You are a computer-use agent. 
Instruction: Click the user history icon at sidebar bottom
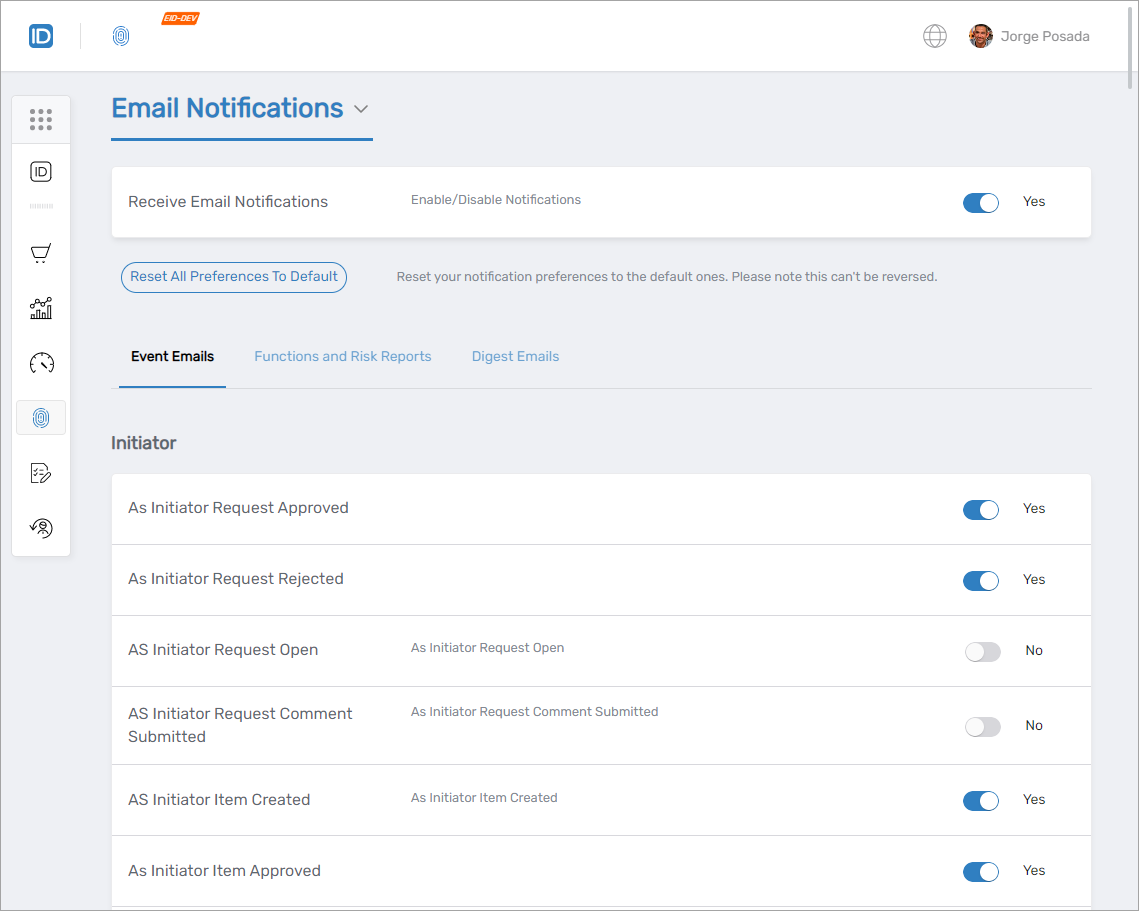40,527
